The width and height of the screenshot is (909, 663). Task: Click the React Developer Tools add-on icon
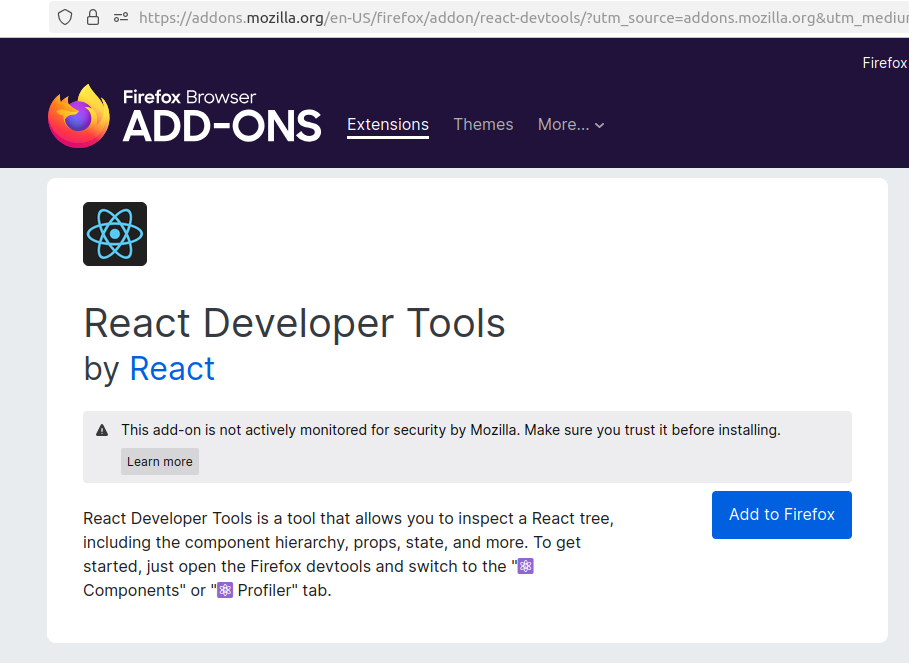115,234
